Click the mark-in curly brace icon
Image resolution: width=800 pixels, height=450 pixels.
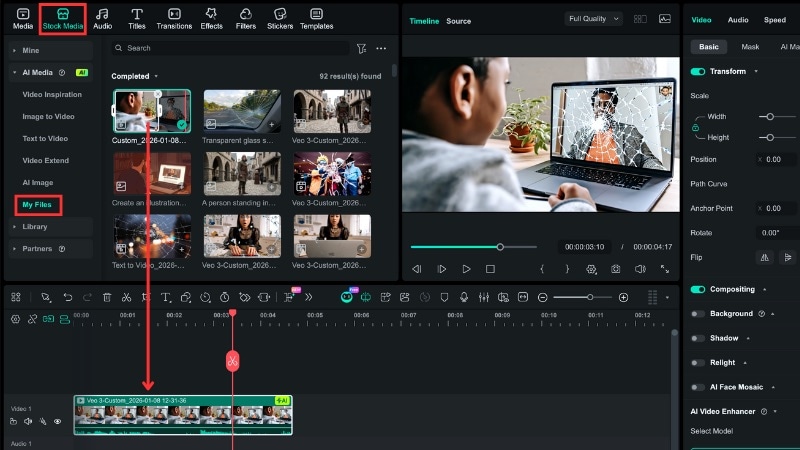pyautogui.click(x=542, y=269)
